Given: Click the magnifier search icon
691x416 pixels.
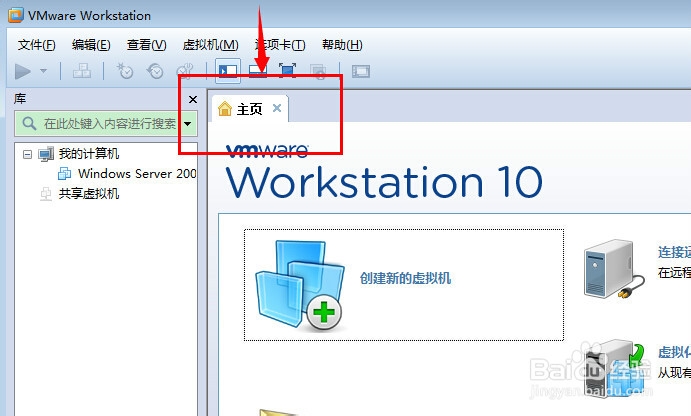Looking at the screenshot, I should pyautogui.click(x=29, y=123).
